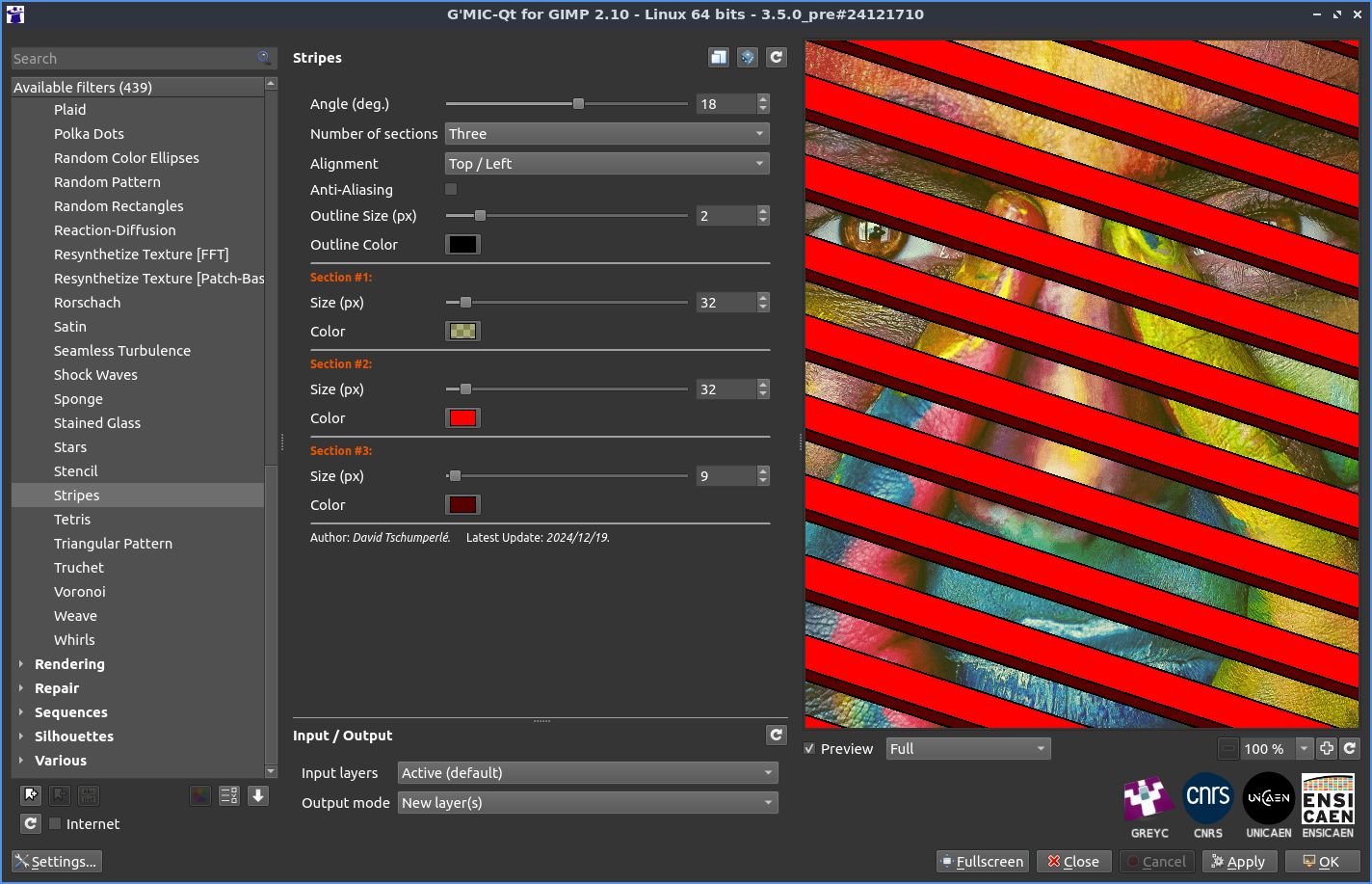Viewport: 1372px width, 884px height.
Task: Open the Alignment dropdown
Action: pos(607,164)
